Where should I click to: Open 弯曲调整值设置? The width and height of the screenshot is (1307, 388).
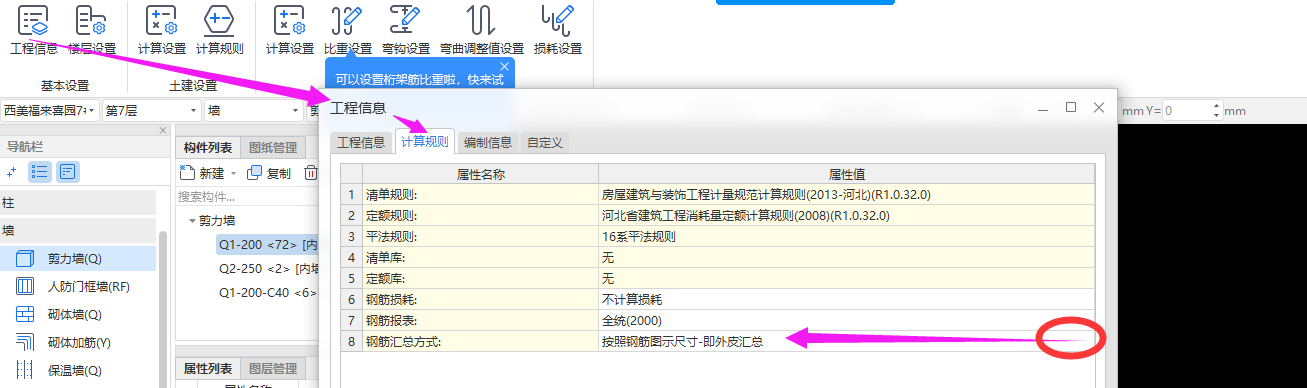[x=482, y=30]
